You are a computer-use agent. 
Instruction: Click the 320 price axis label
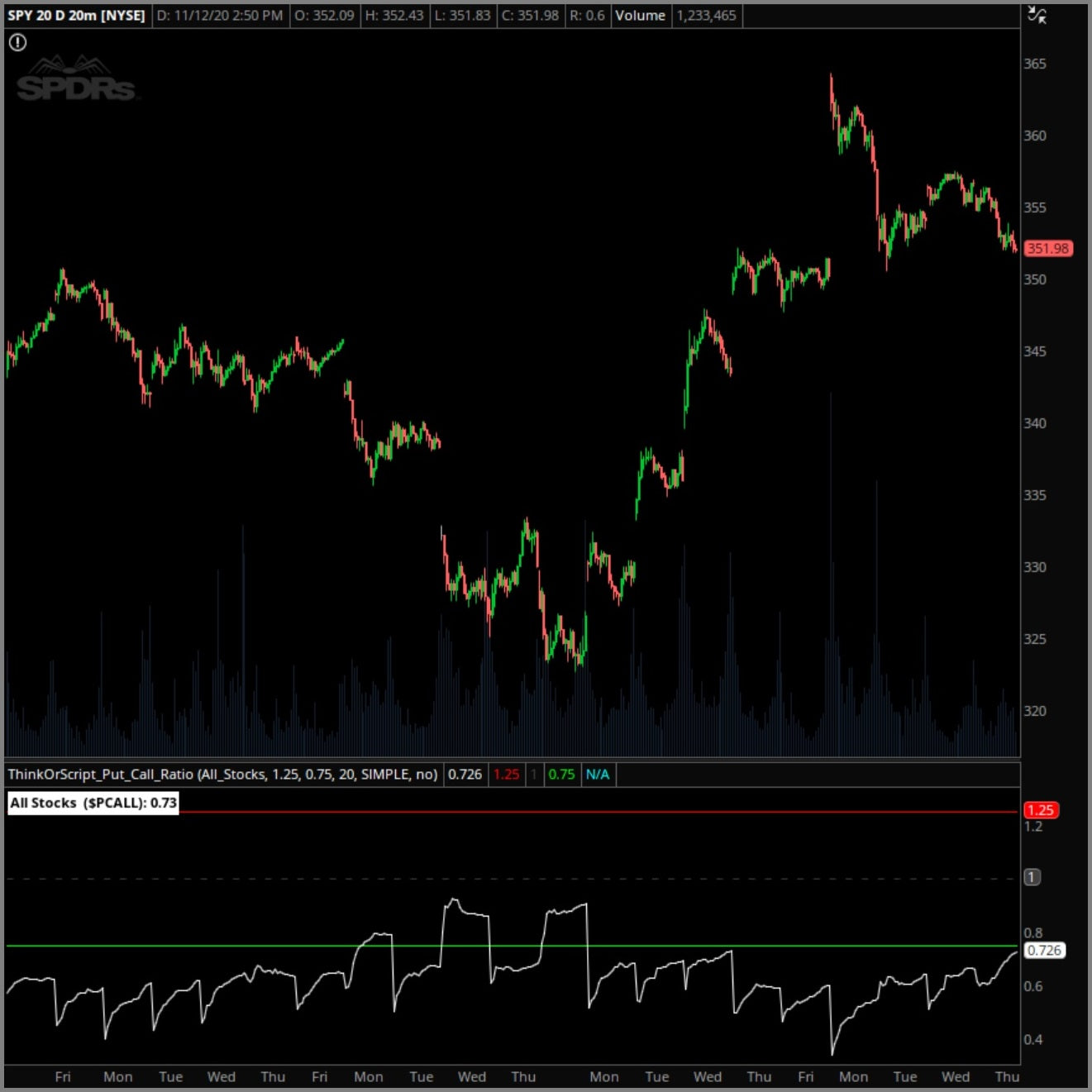click(1035, 711)
